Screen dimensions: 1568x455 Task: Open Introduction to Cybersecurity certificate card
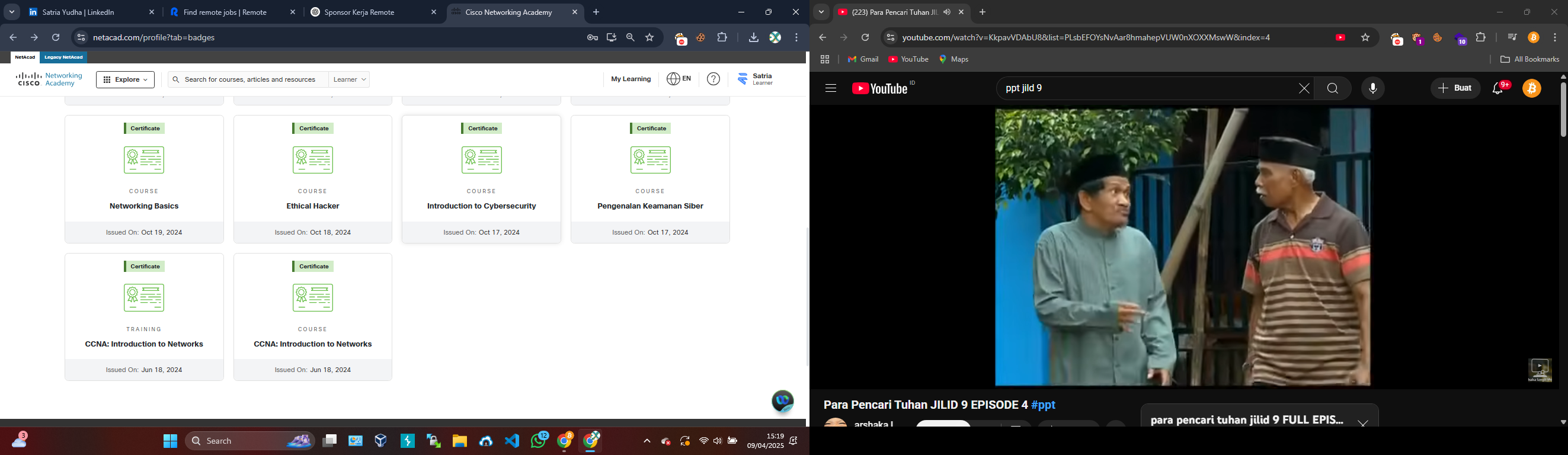[481, 180]
